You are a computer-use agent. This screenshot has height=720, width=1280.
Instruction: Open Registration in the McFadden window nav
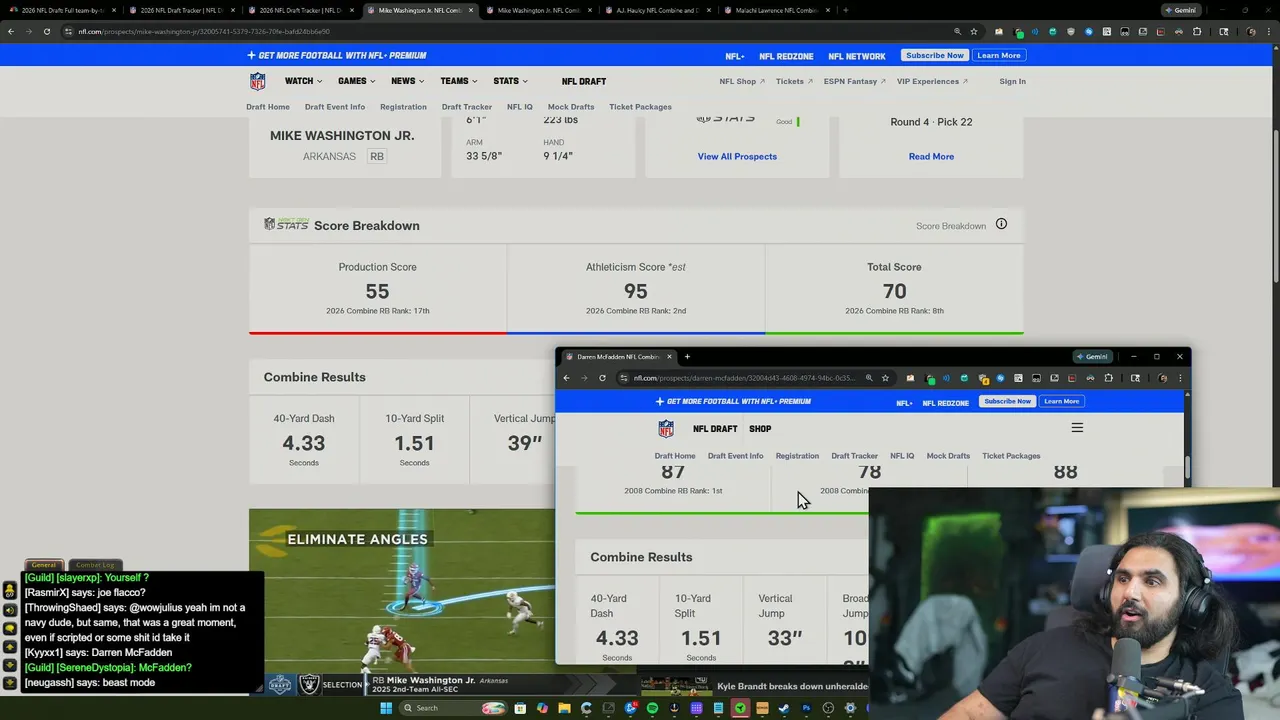797,456
